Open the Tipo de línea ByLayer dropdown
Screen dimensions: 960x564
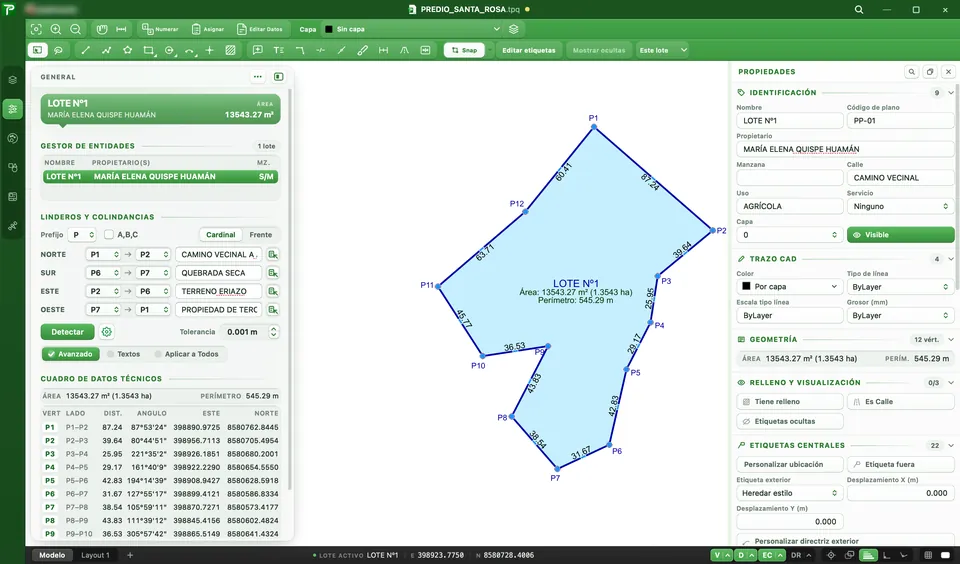click(x=900, y=287)
